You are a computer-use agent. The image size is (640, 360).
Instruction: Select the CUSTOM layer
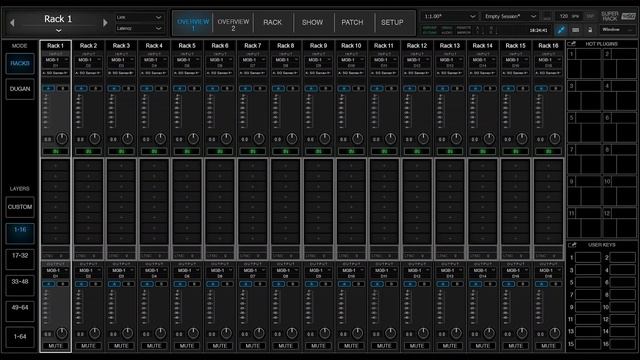[20, 207]
